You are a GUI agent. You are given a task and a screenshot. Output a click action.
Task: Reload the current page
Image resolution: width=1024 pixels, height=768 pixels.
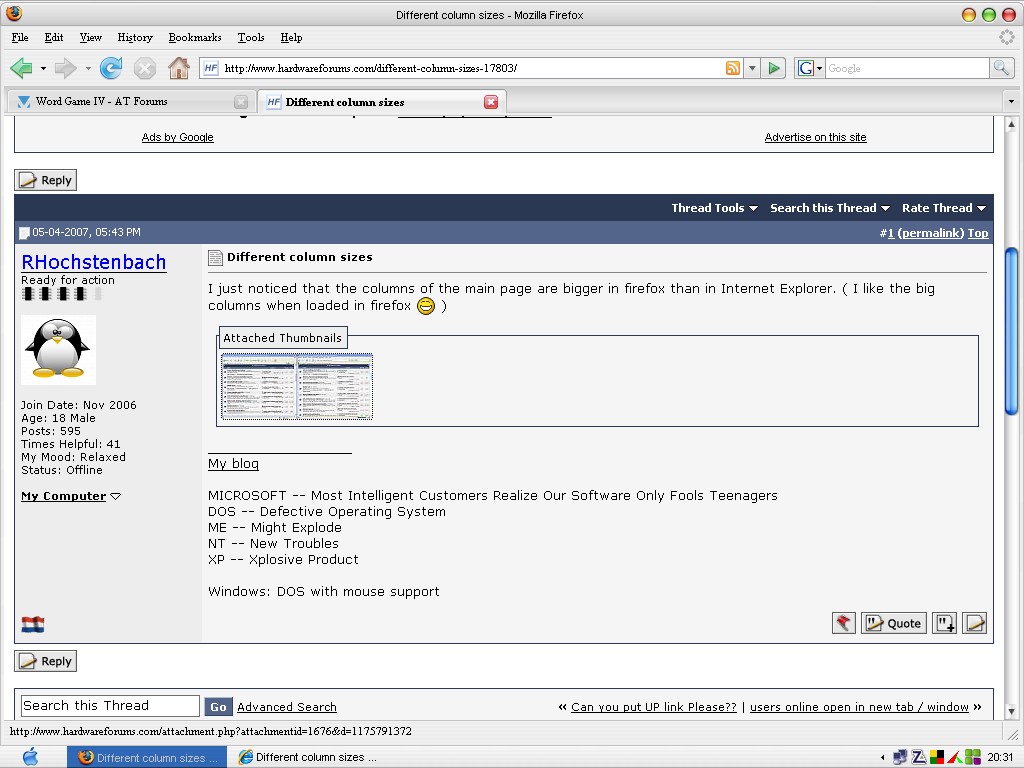(111, 68)
